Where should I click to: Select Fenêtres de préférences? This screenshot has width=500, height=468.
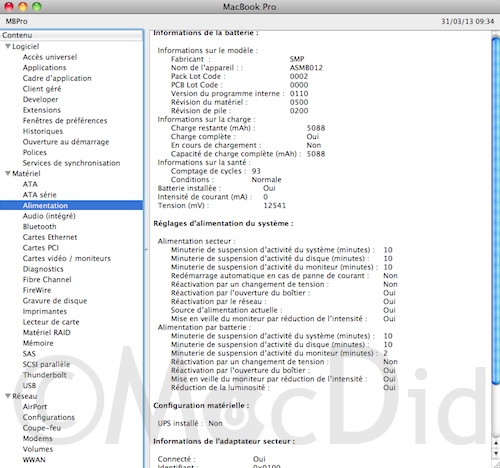pyautogui.click(x=65, y=121)
